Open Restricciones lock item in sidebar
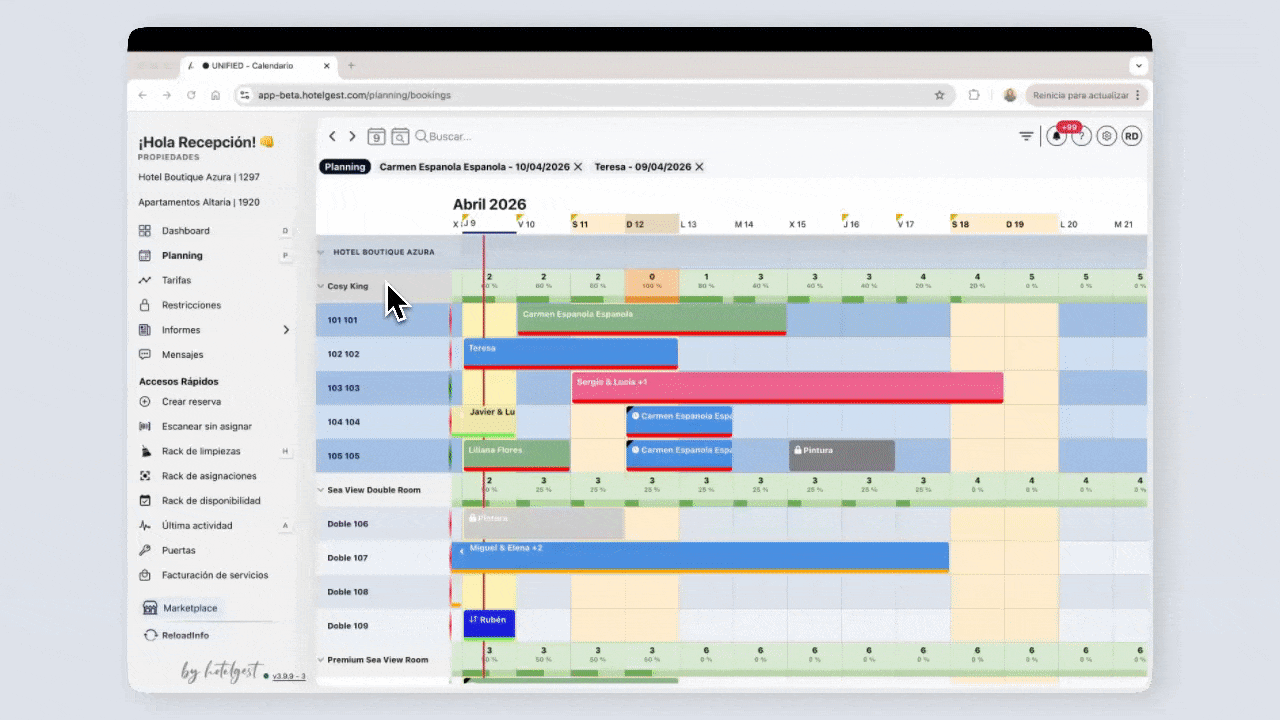This screenshot has height=720, width=1280. coord(191,305)
